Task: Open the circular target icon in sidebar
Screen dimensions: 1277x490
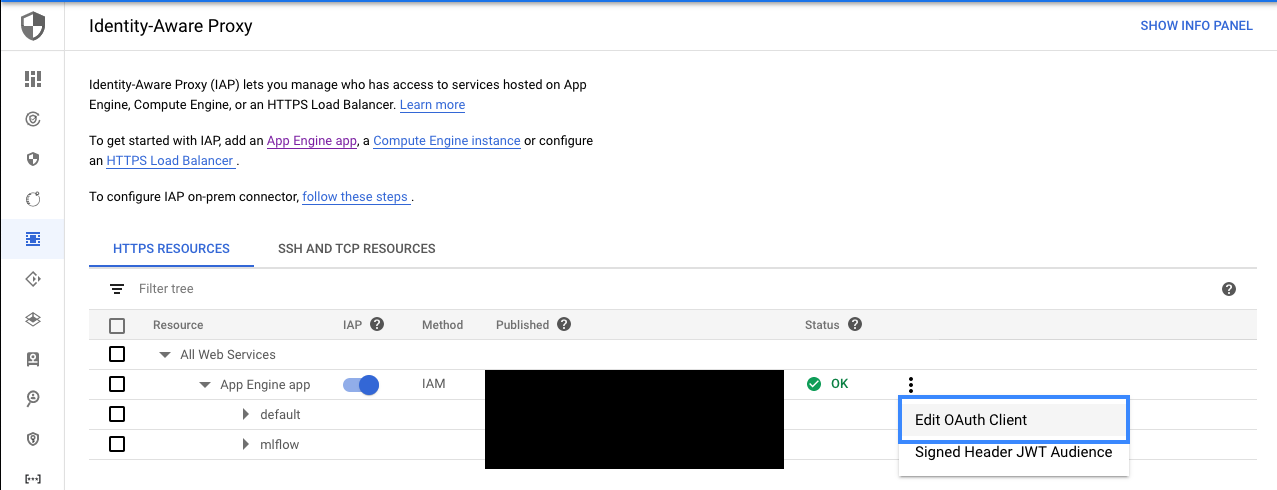Action: pos(33,119)
